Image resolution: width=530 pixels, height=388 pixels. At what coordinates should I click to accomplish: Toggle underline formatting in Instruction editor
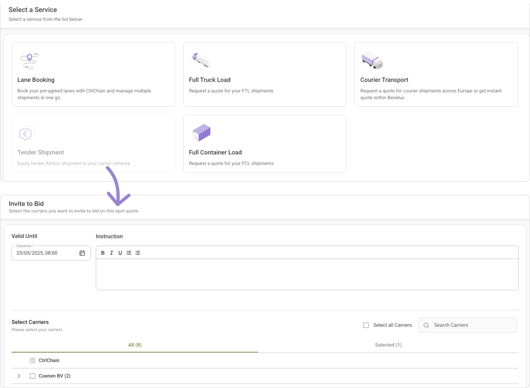click(120, 253)
